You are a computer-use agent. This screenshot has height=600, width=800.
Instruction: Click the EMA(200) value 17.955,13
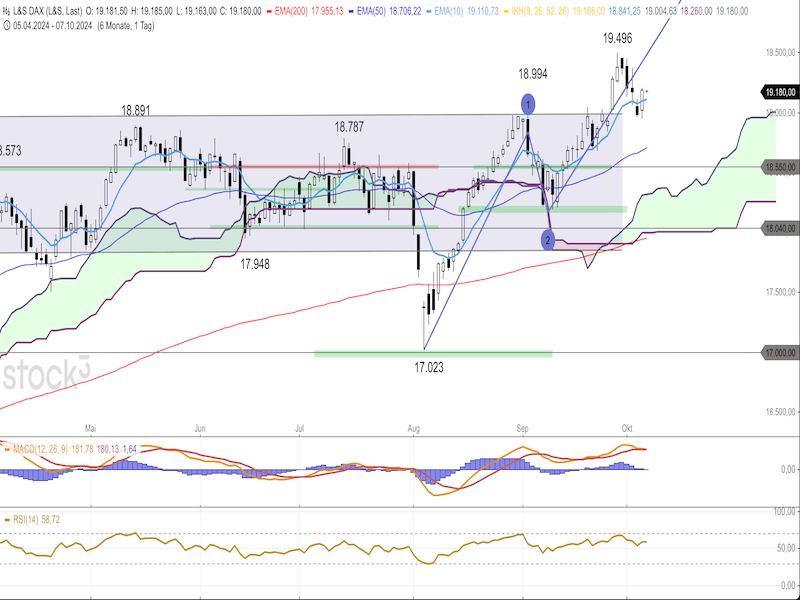coord(327,11)
